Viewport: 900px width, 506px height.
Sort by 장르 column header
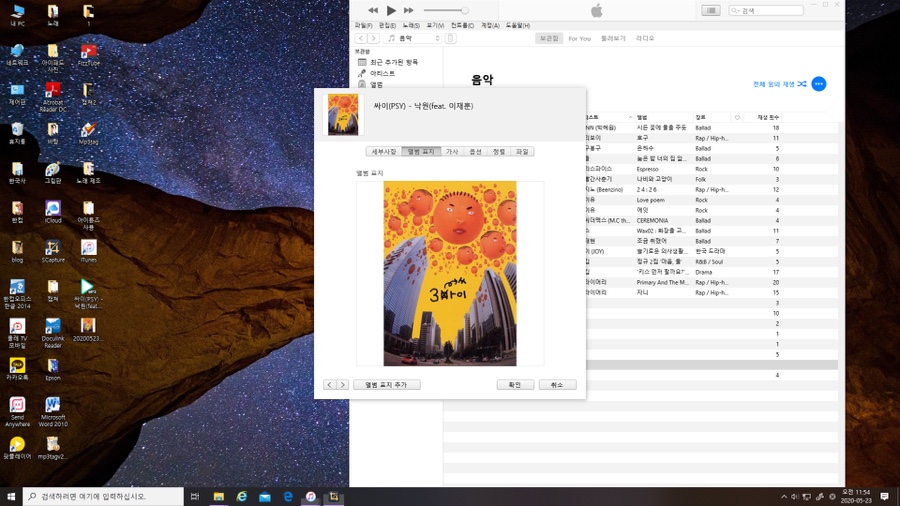tap(712, 117)
